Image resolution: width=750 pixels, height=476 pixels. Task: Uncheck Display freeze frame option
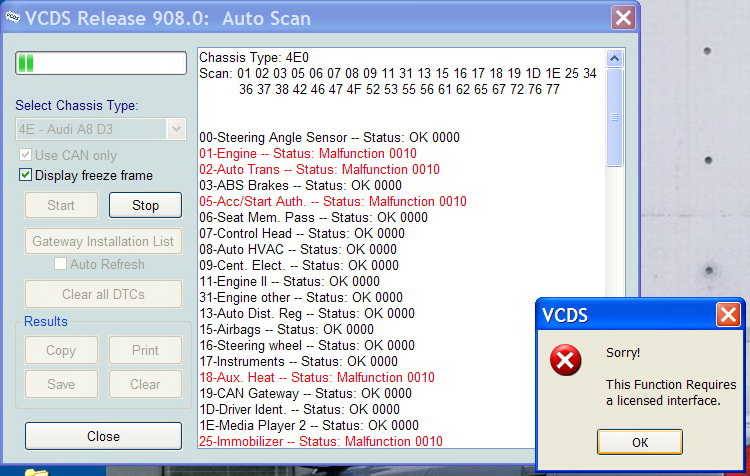pos(26,175)
